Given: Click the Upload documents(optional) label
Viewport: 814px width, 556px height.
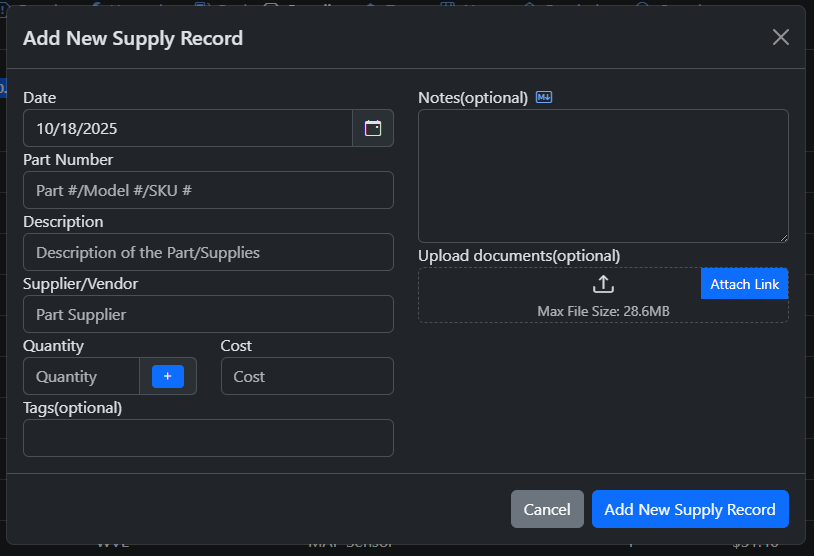Looking at the screenshot, I should coord(519,256).
